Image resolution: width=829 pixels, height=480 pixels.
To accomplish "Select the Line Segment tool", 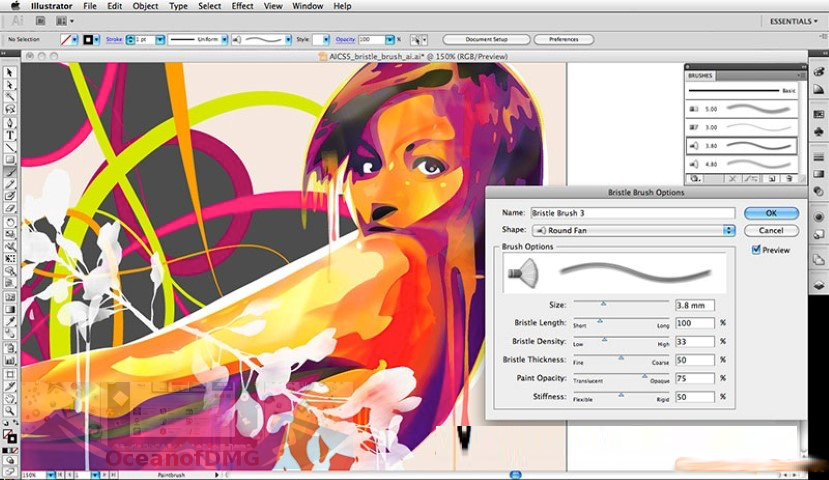I will click(10, 147).
